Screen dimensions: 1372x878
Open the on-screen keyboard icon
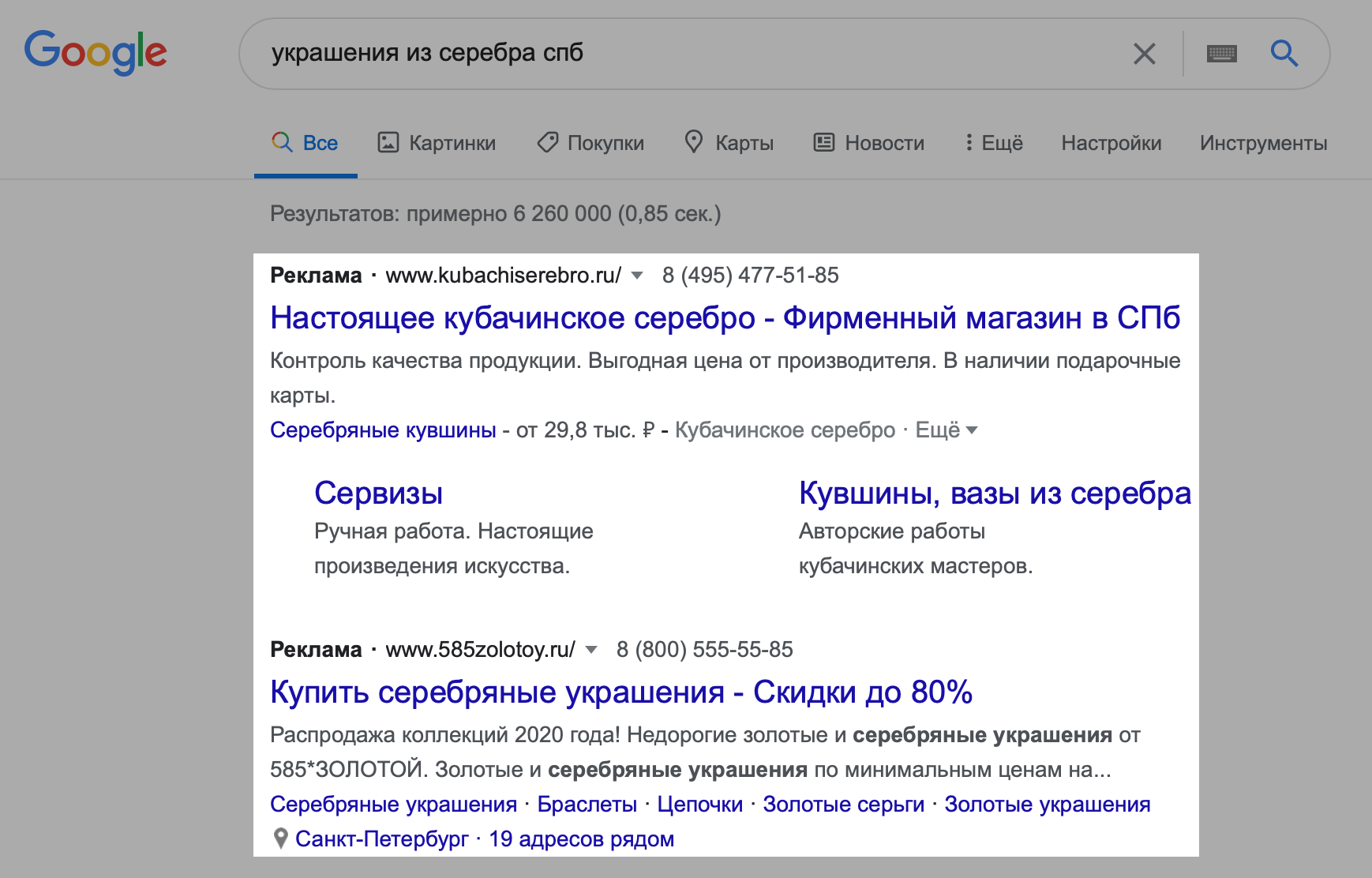1221,54
